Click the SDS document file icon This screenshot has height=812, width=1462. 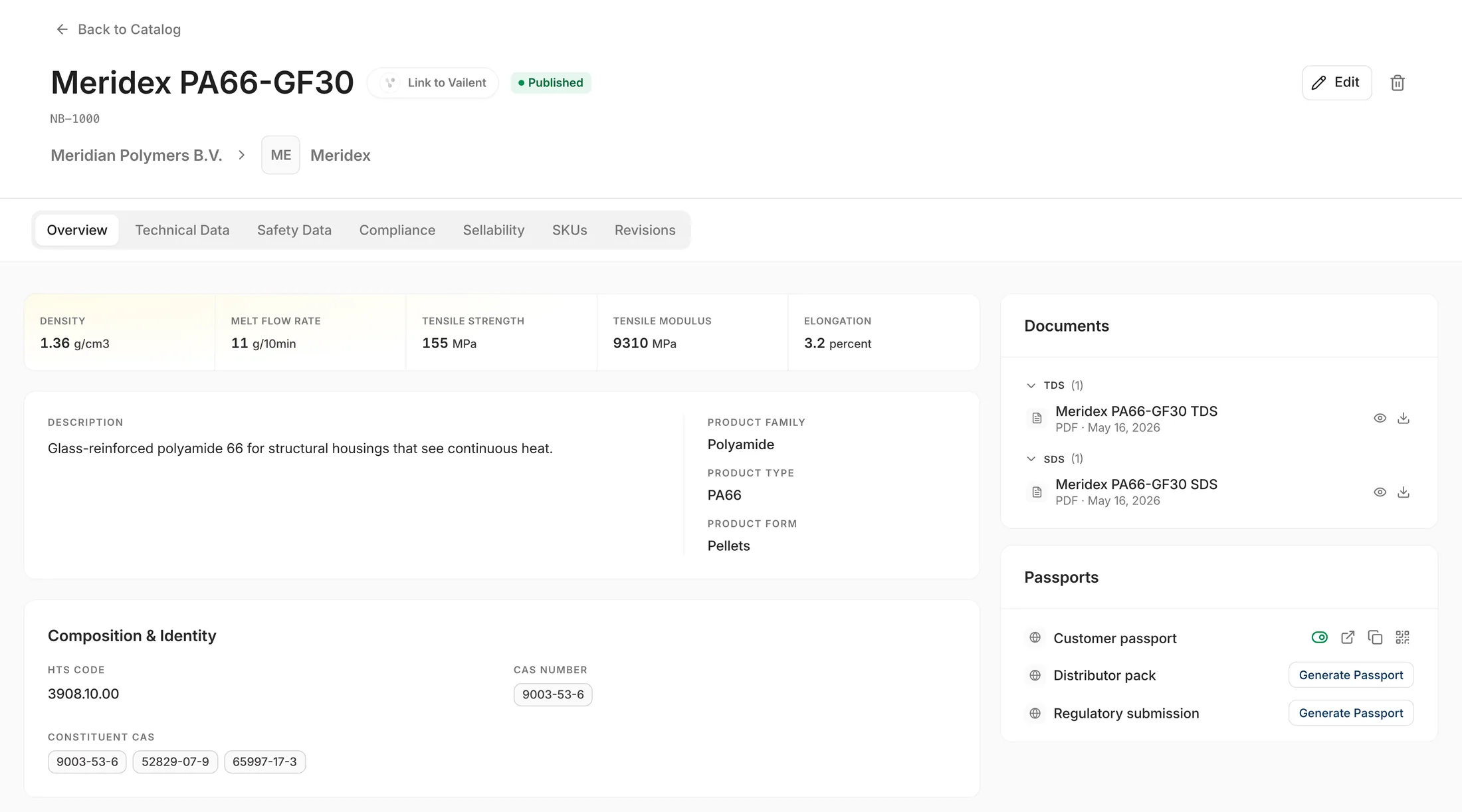(x=1037, y=492)
